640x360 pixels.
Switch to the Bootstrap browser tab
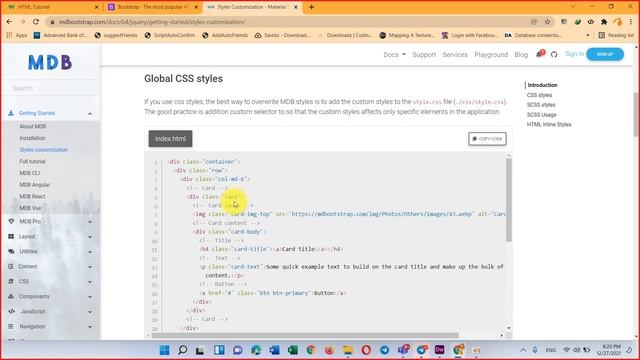click(153, 7)
